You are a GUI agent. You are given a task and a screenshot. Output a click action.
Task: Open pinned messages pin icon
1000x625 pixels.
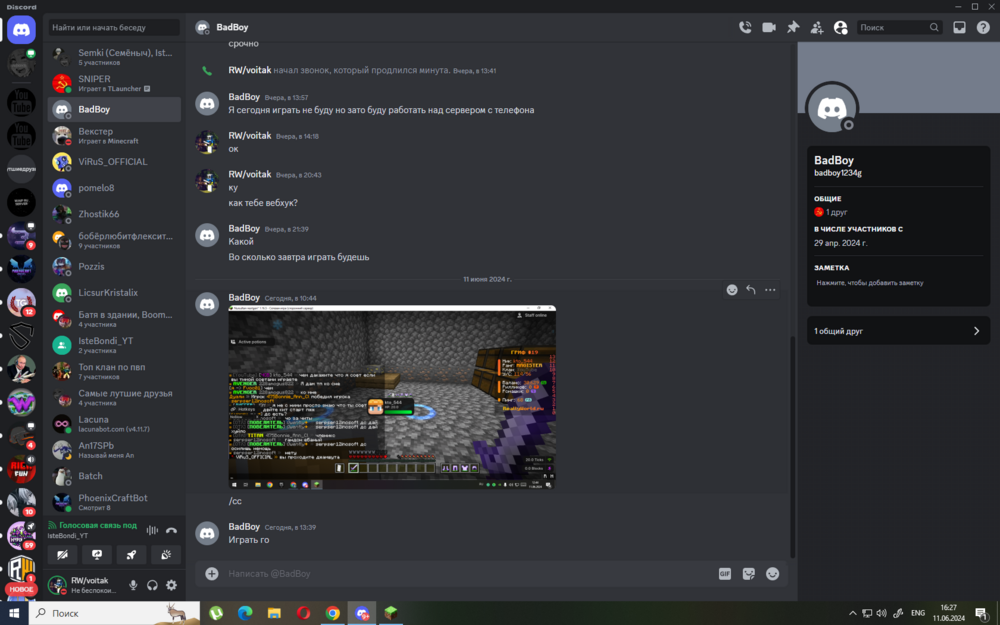tap(793, 27)
